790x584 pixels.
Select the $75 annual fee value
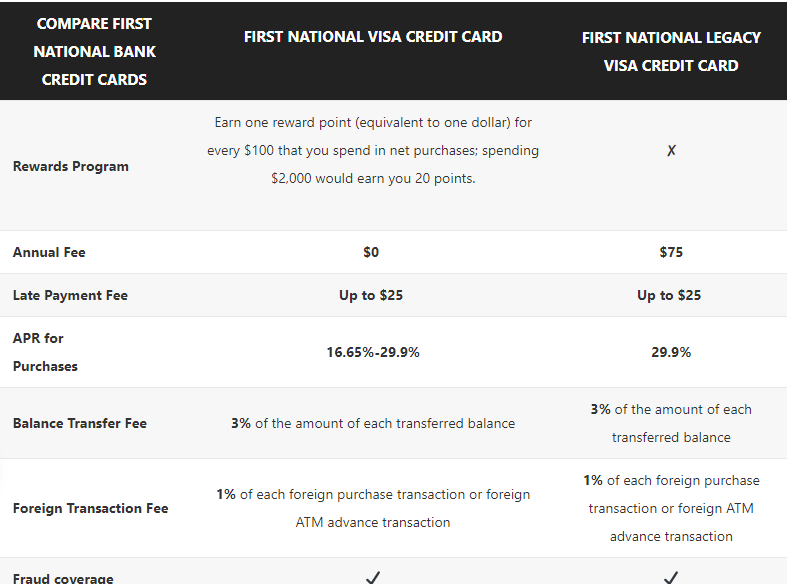tap(671, 252)
